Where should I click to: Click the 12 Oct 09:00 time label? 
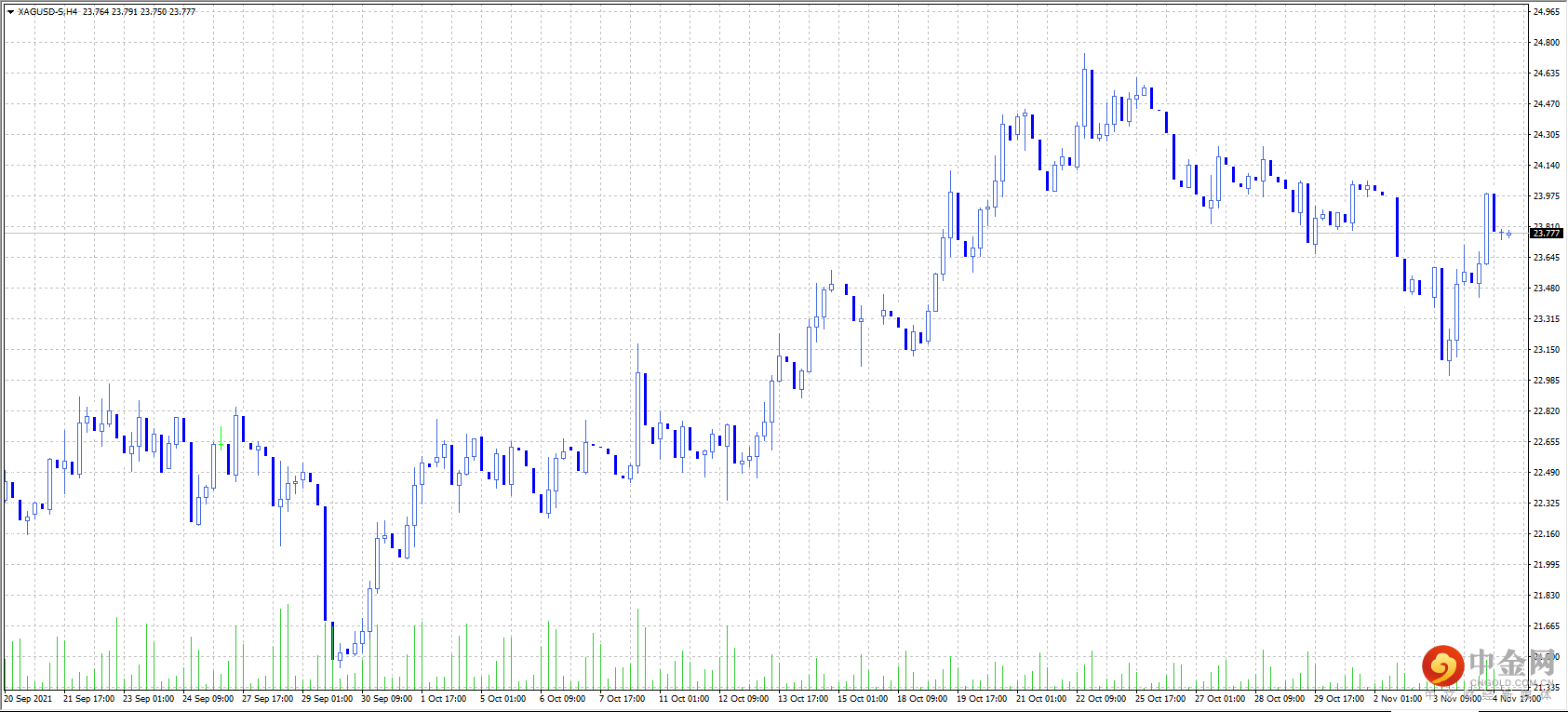pos(744,699)
